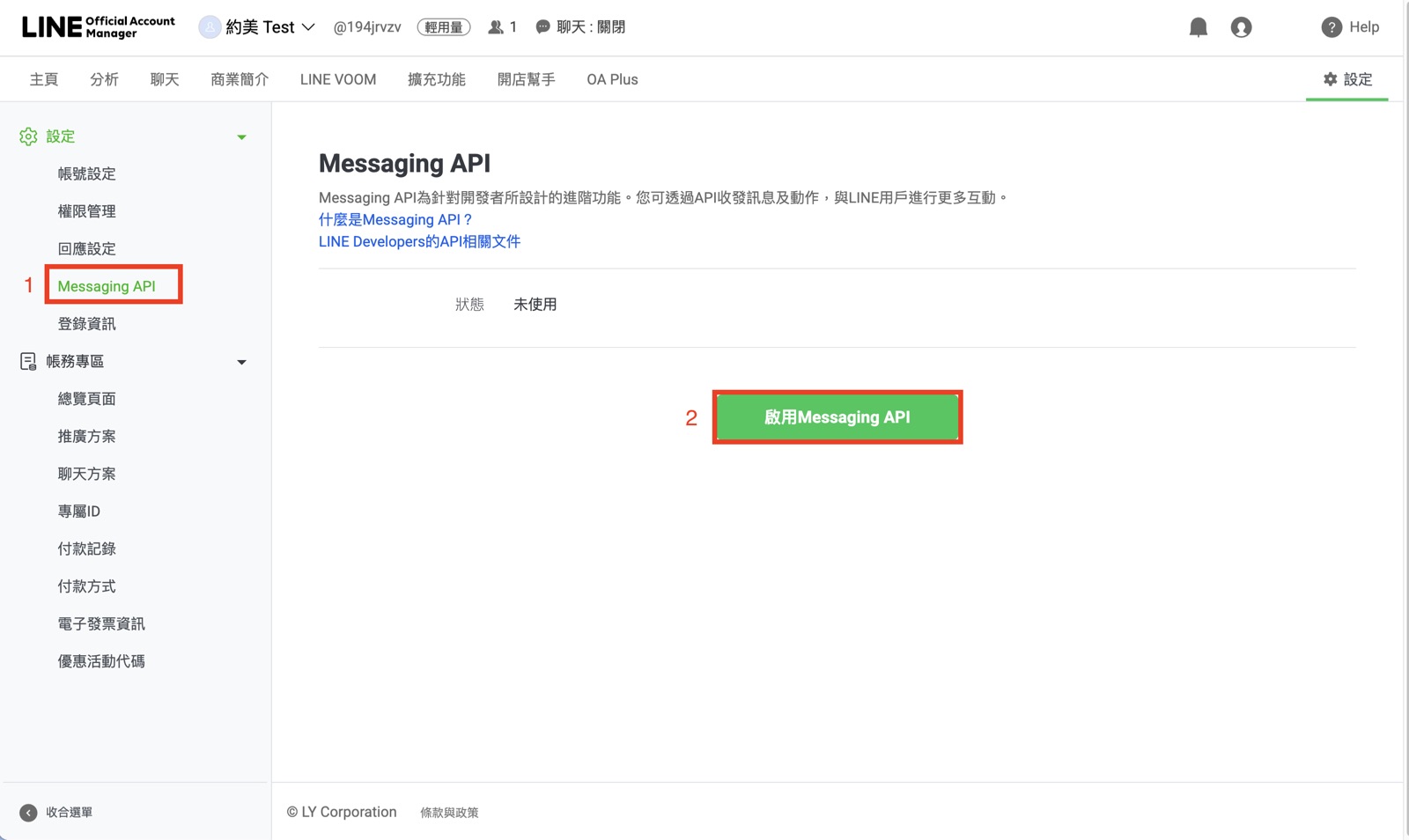This screenshot has width=1409, height=840.
Task: Click the chat bubble status icon
Action: [543, 27]
